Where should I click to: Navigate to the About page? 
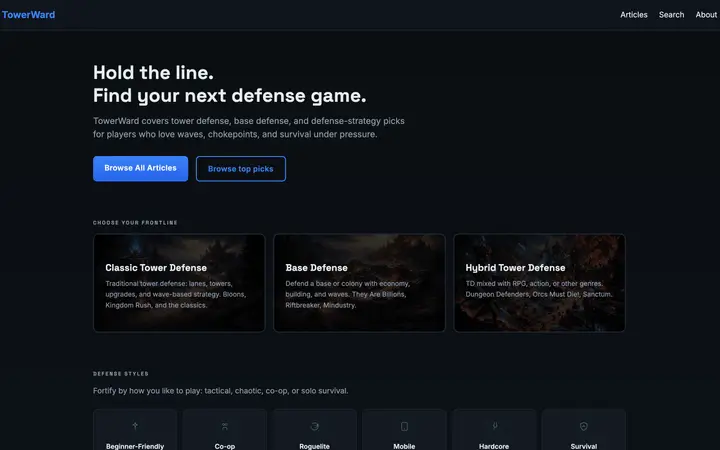[x=706, y=15]
